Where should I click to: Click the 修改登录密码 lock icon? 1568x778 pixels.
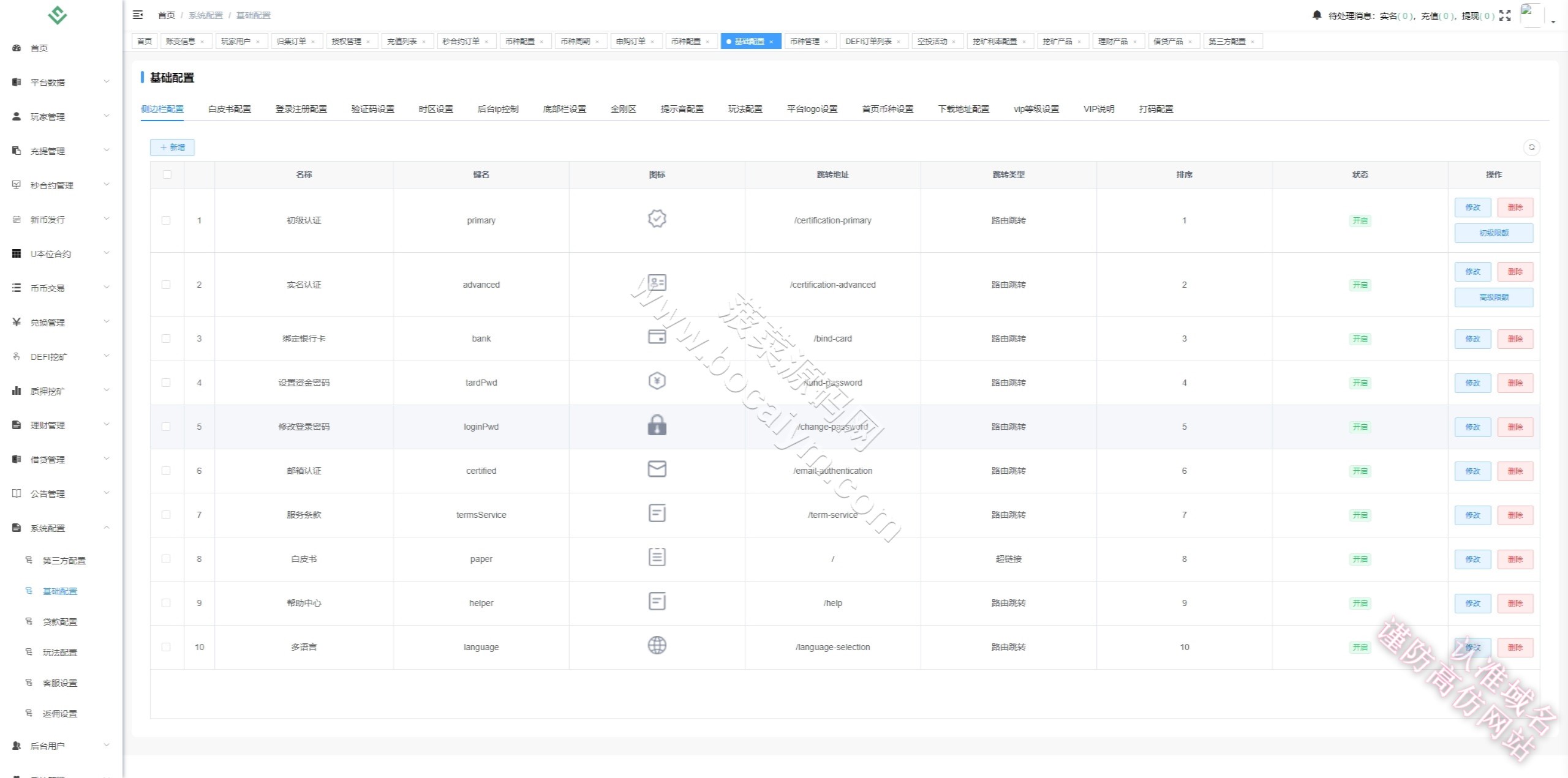[657, 425]
